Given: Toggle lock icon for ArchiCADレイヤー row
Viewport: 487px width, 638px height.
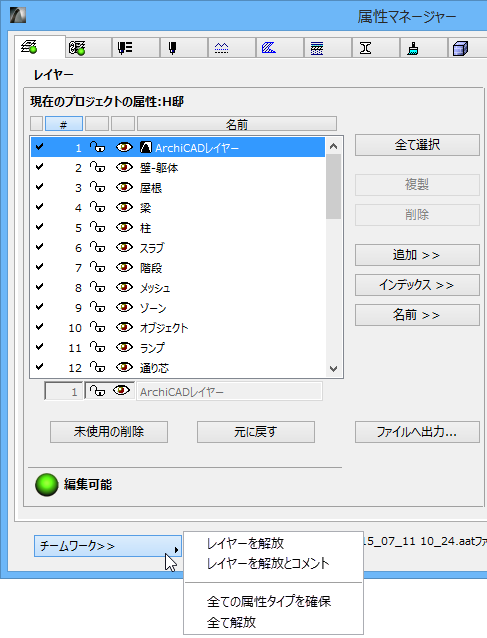Looking at the screenshot, I should click(x=97, y=147).
